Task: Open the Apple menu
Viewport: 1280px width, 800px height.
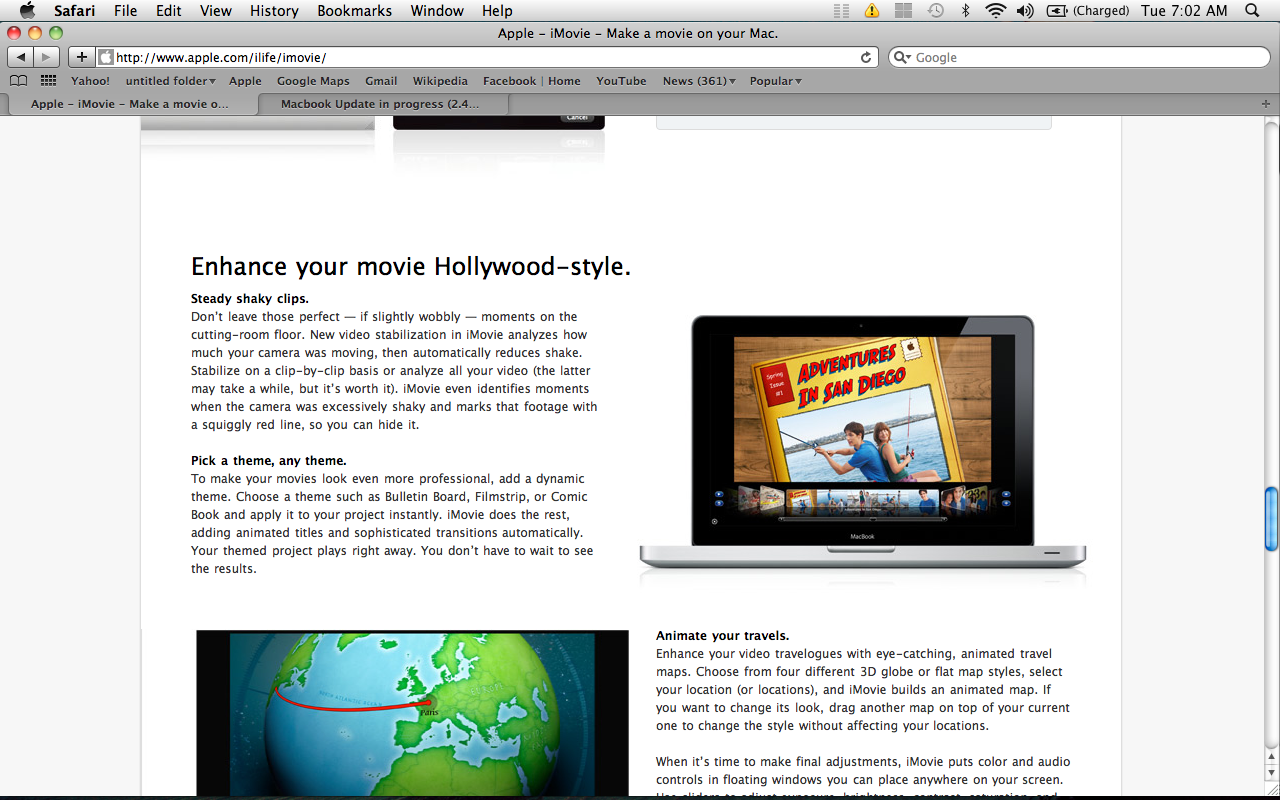Action: point(27,11)
